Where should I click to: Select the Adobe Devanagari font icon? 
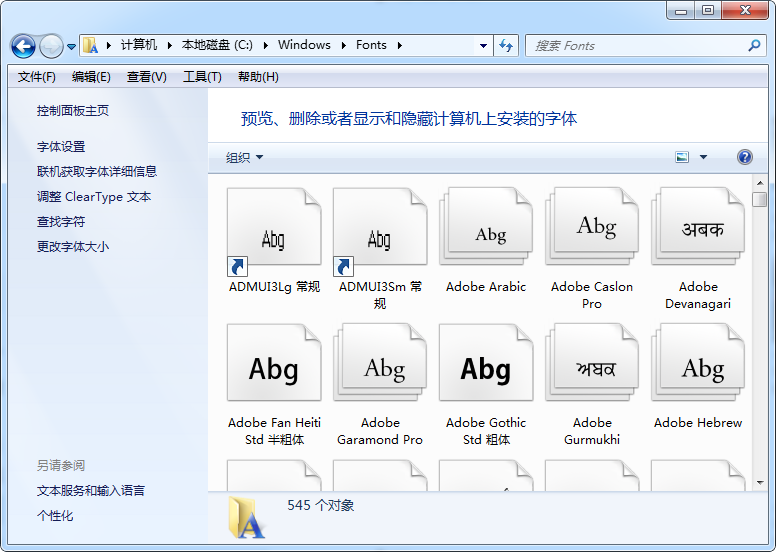point(698,225)
